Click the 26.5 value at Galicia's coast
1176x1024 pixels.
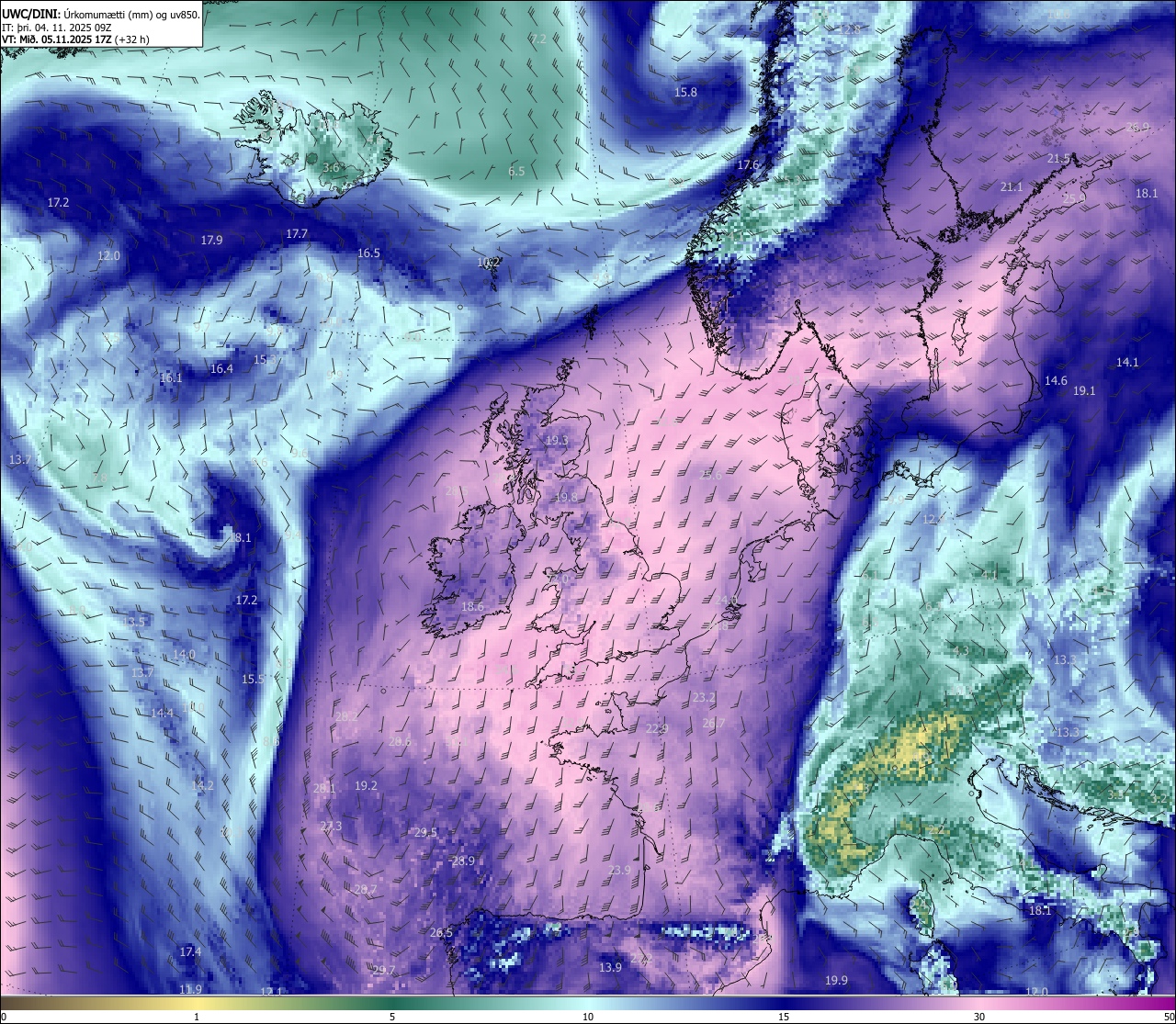click(x=441, y=932)
